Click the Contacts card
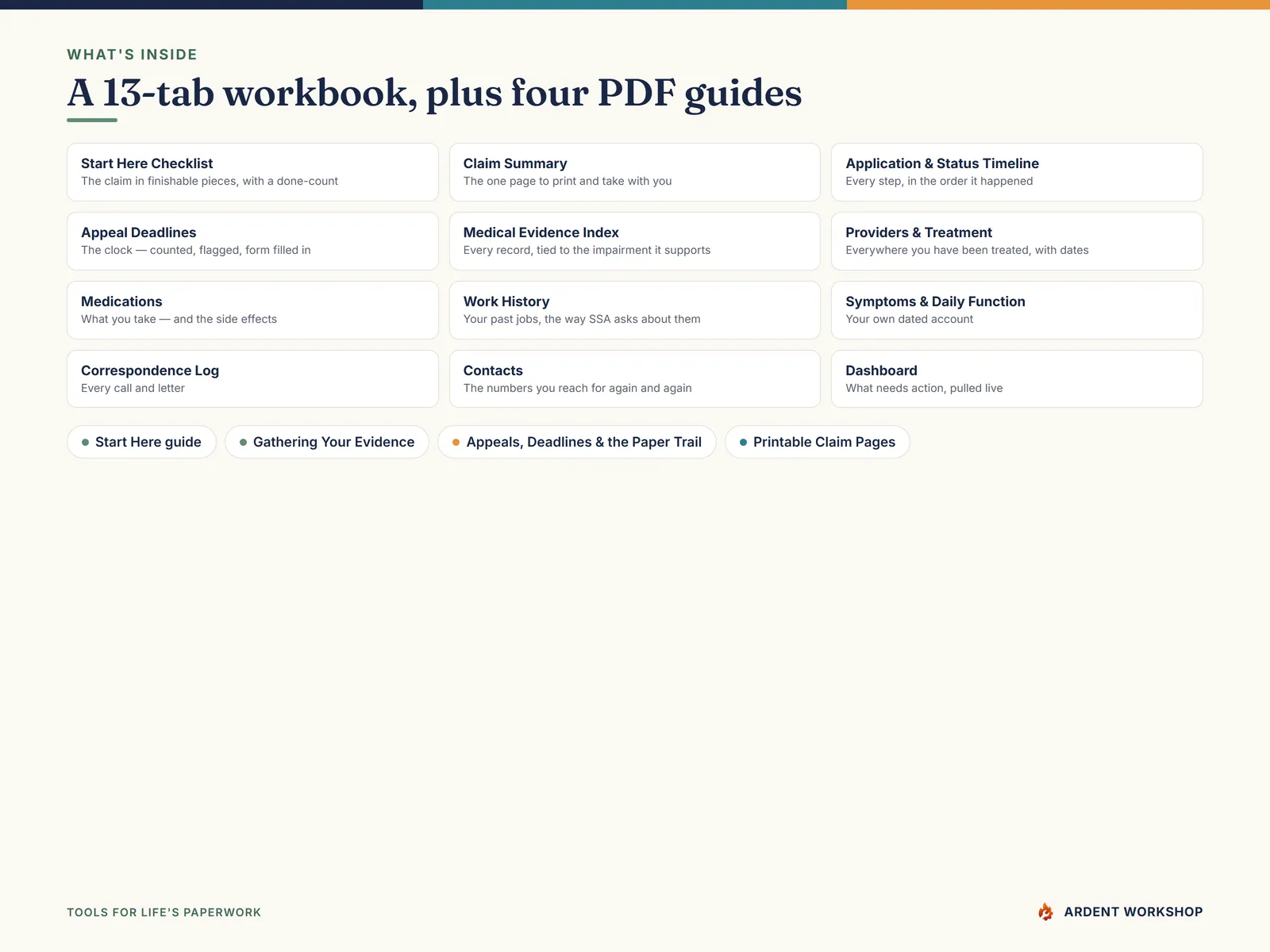This screenshot has height=952, width=1270. click(x=635, y=379)
